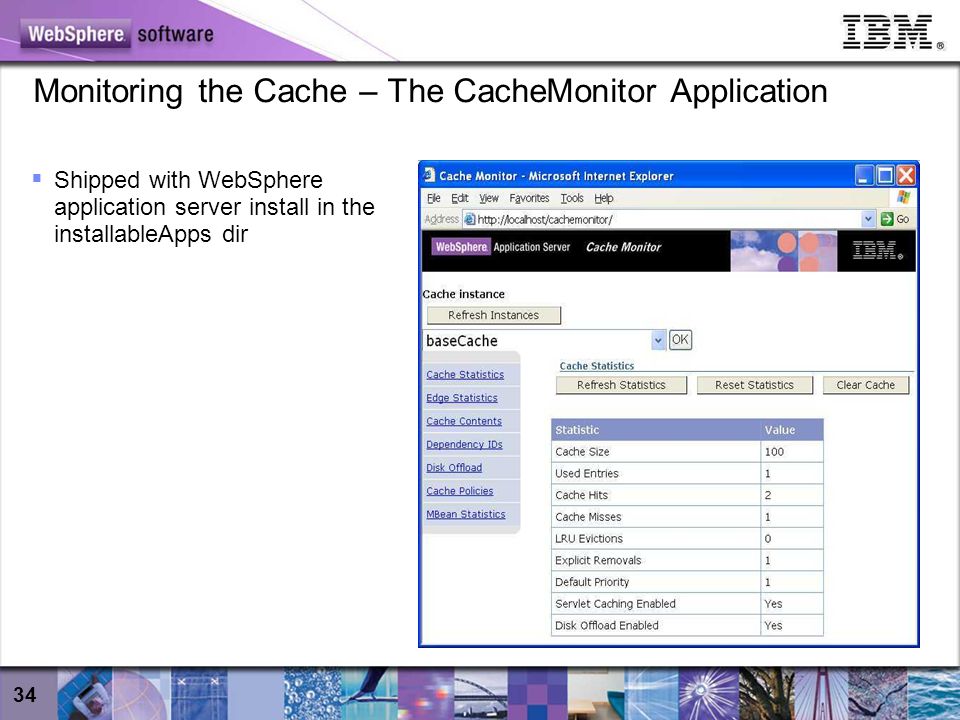Click the Value column header

point(792,430)
